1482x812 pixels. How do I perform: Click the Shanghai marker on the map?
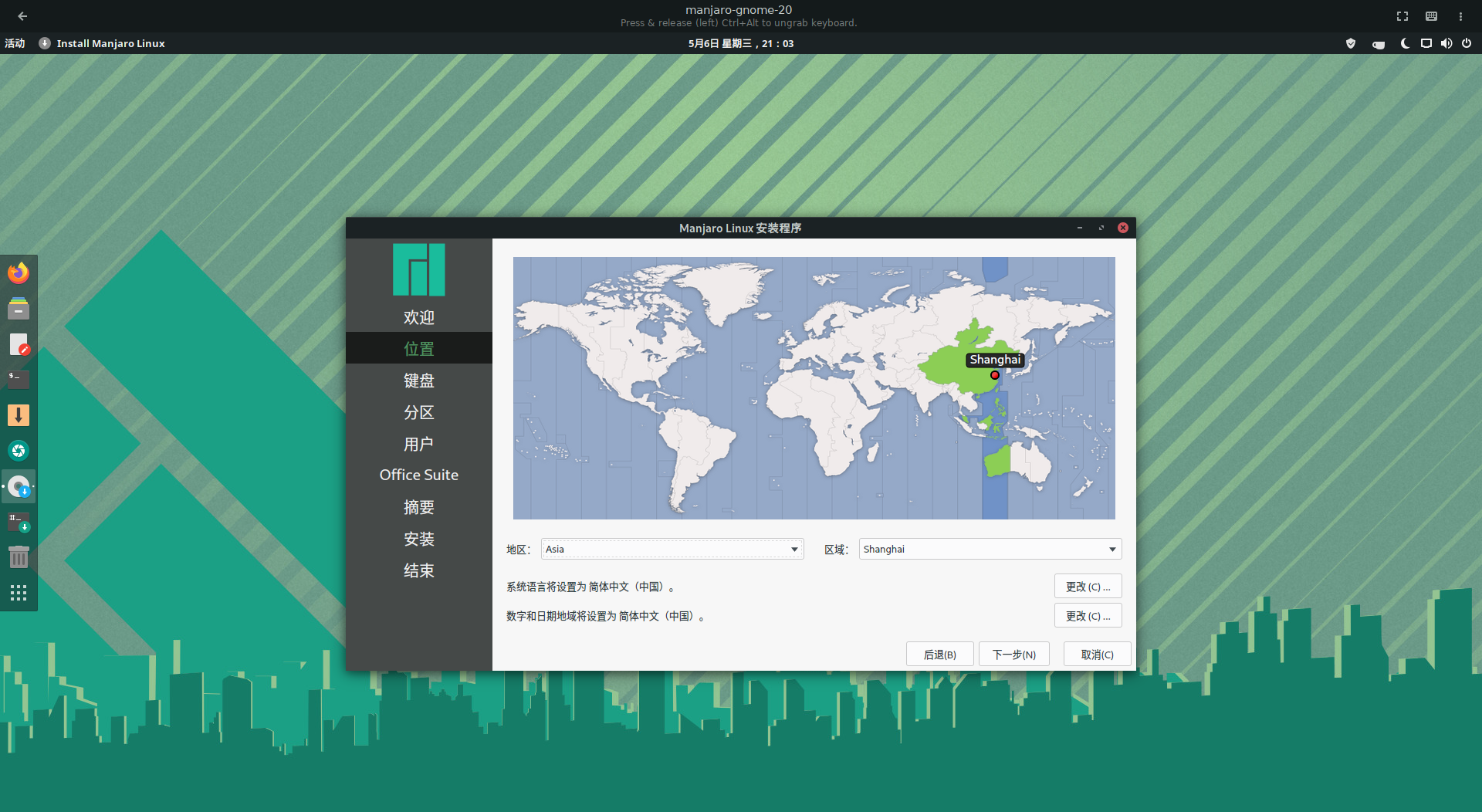point(995,375)
